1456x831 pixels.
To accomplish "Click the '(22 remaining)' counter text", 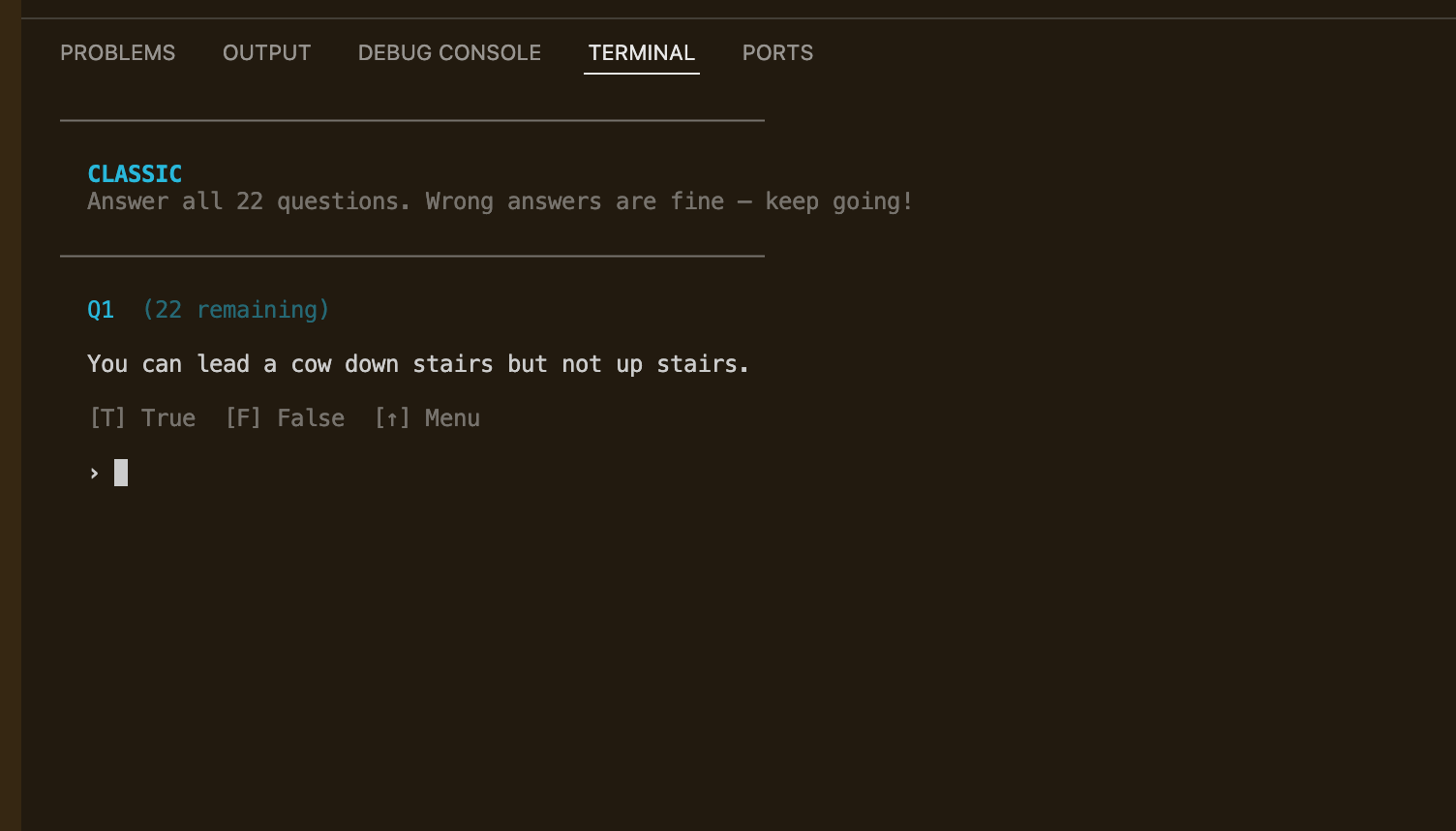I will tap(236, 310).
